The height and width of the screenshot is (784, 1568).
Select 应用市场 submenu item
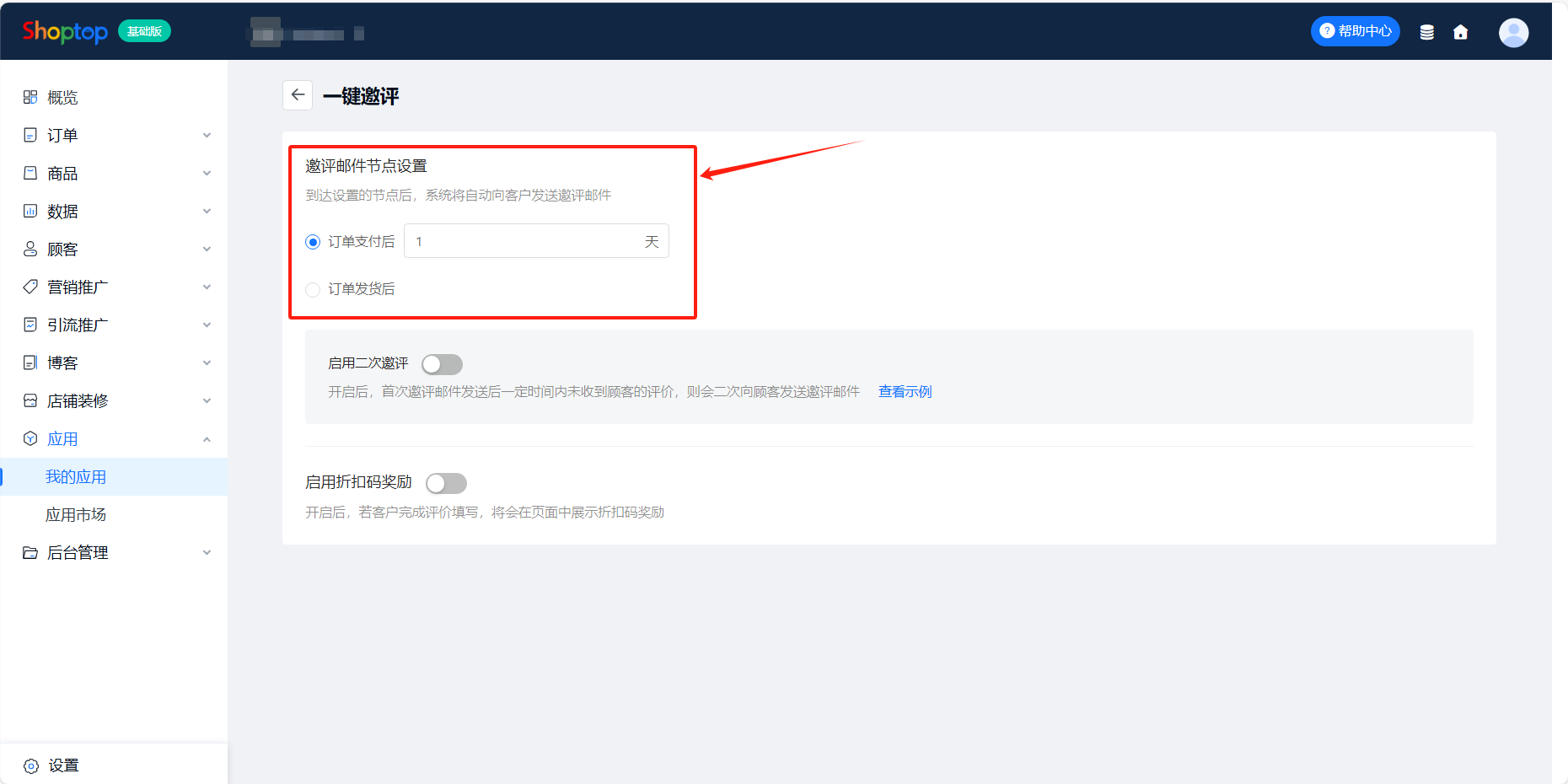point(114,514)
